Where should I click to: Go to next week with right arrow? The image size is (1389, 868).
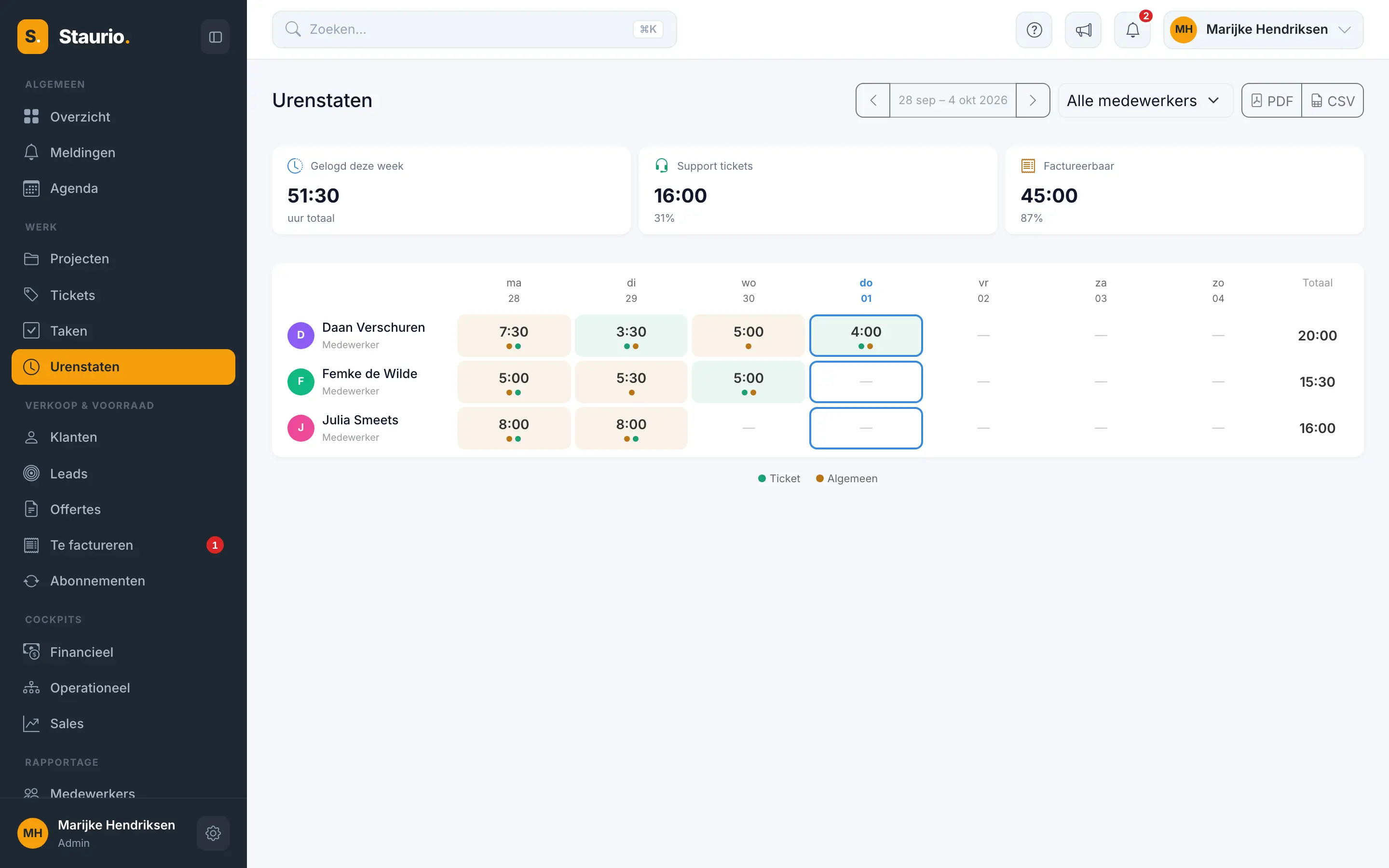pos(1033,100)
